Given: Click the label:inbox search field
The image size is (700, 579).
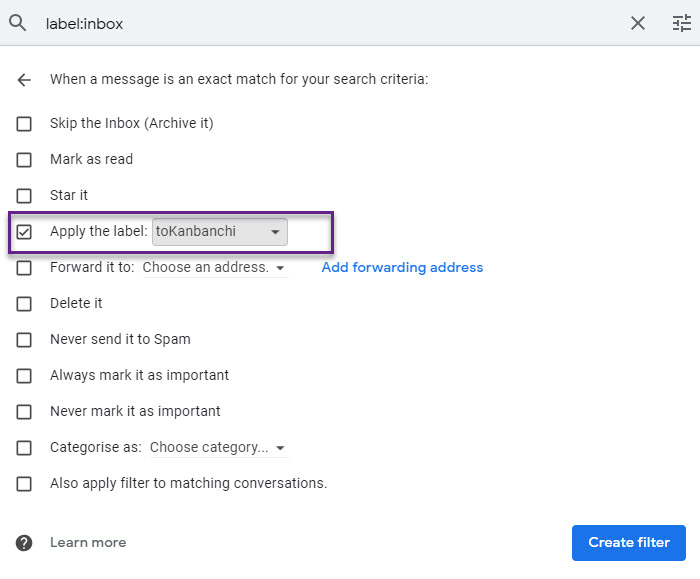Looking at the screenshot, I should point(330,23).
